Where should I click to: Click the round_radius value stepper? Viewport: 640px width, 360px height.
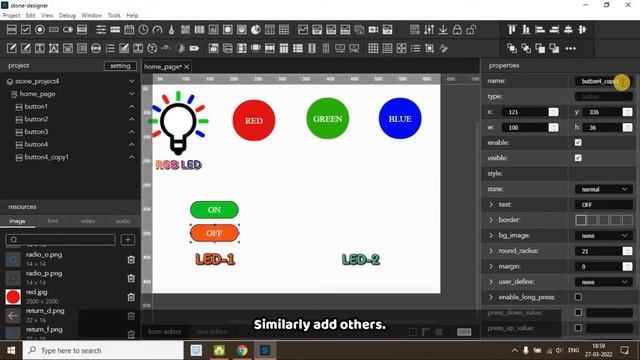(x=627, y=251)
